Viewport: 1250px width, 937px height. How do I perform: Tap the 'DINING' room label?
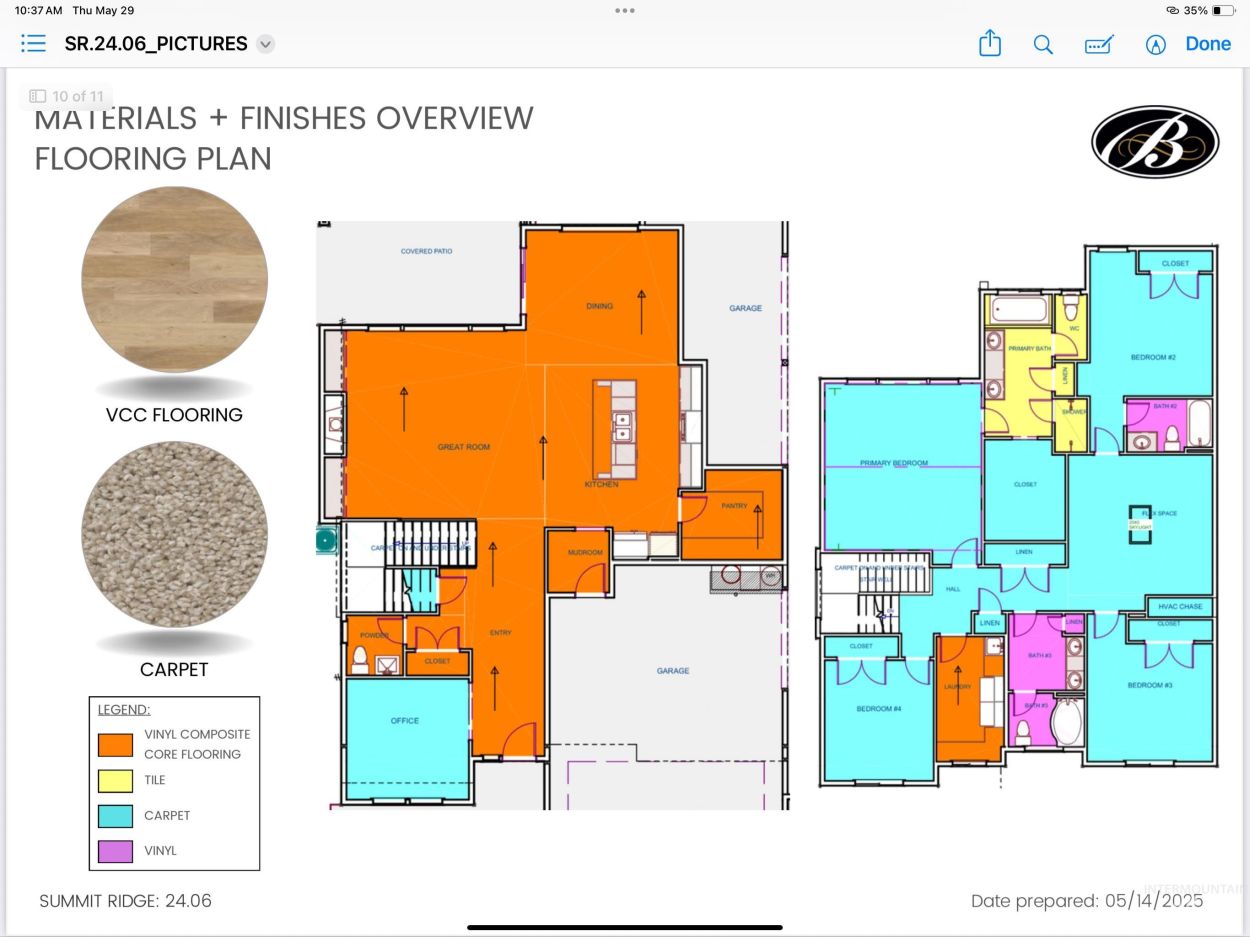599,306
